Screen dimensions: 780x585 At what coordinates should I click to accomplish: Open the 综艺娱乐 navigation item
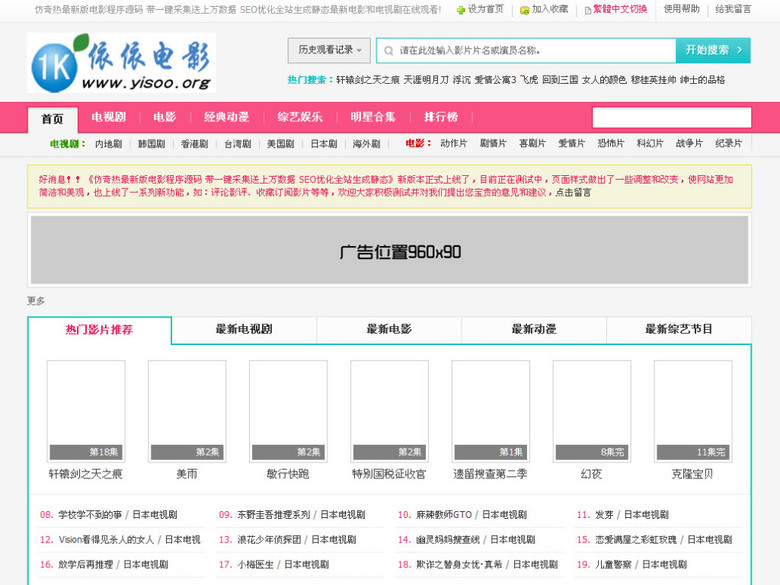pos(300,117)
